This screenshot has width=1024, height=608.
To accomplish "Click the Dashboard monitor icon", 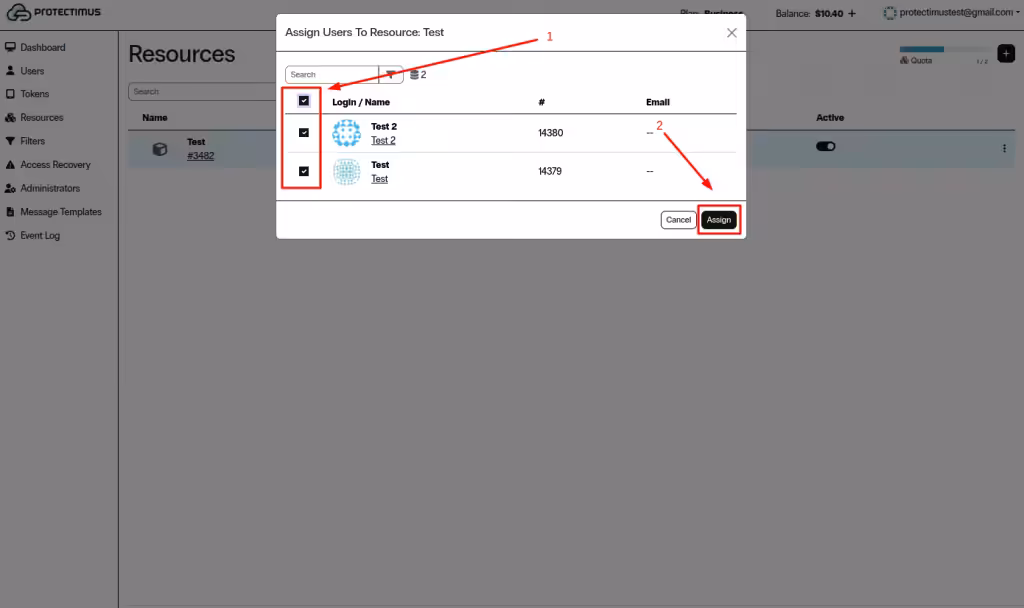I will pos(10,47).
